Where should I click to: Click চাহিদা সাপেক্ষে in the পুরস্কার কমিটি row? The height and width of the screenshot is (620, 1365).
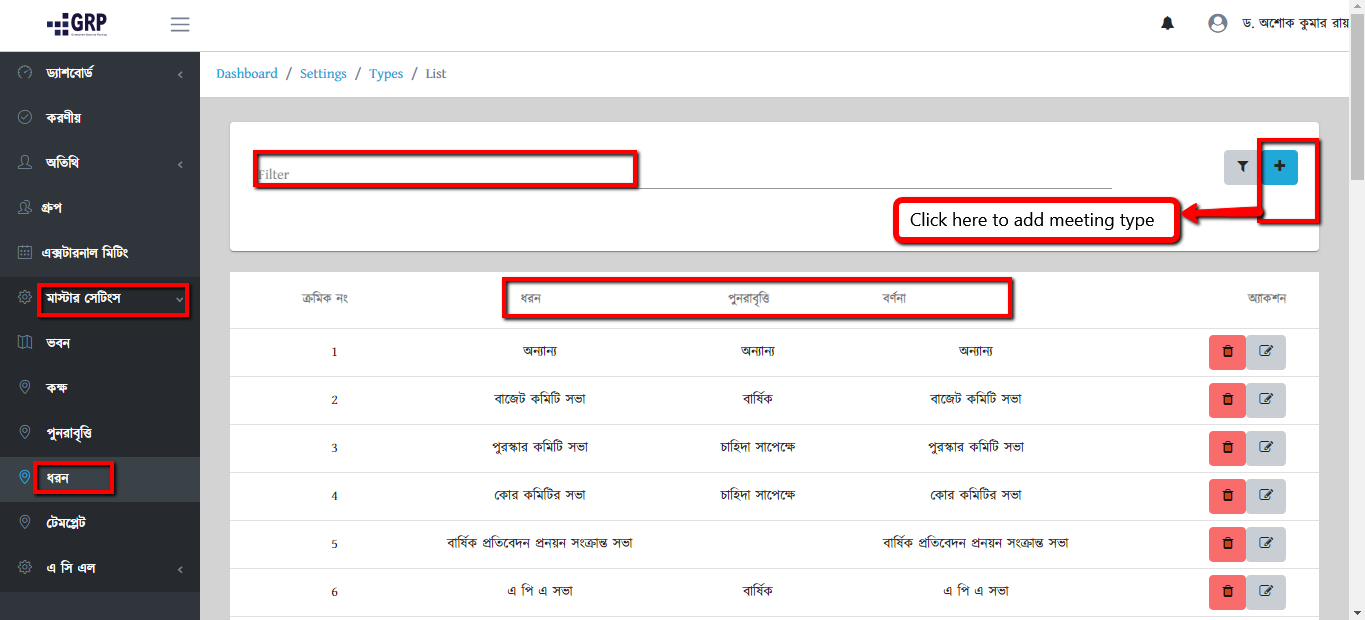tap(757, 447)
